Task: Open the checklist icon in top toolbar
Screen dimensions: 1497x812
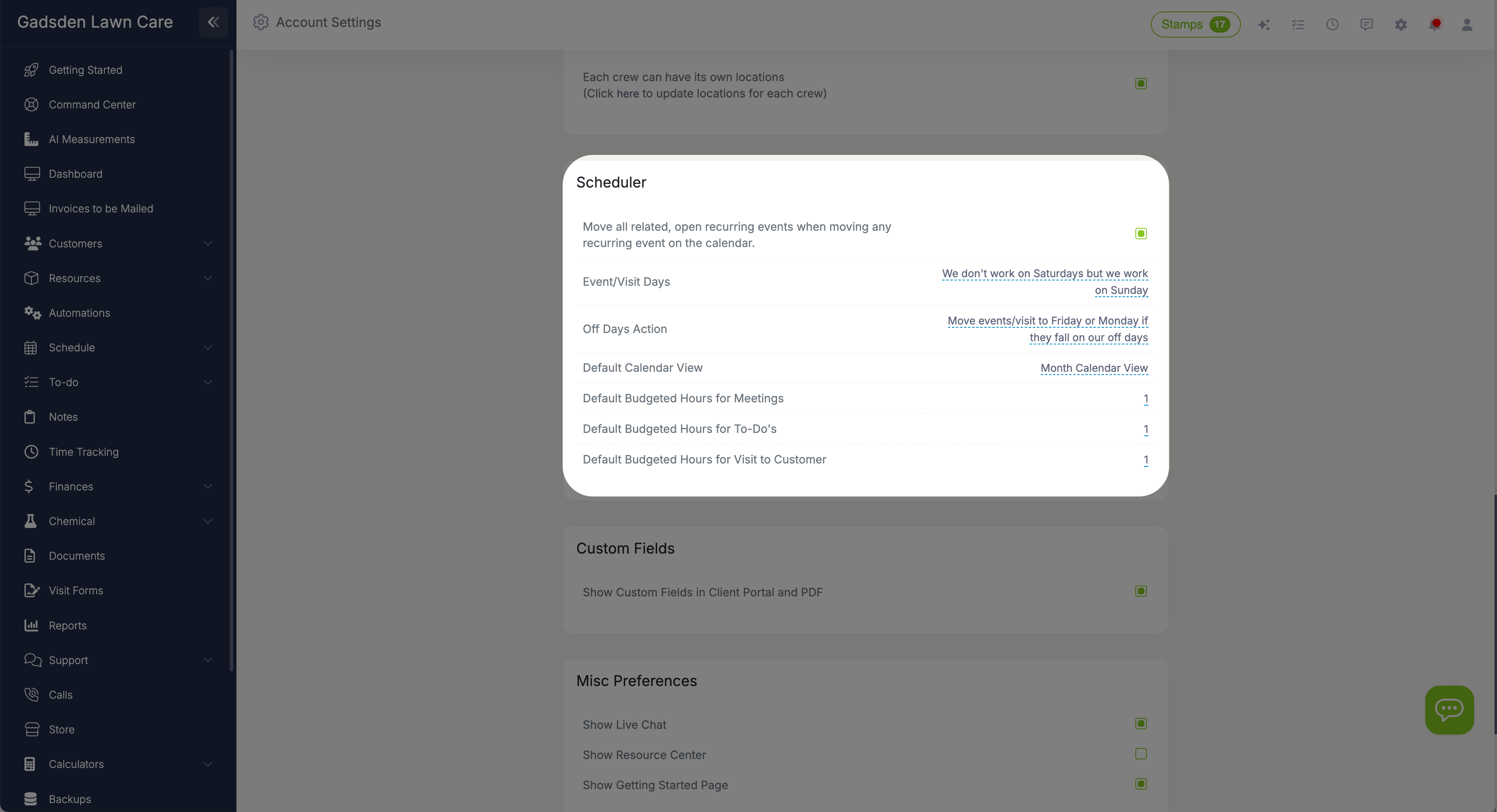Action: pyautogui.click(x=1298, y=24)
